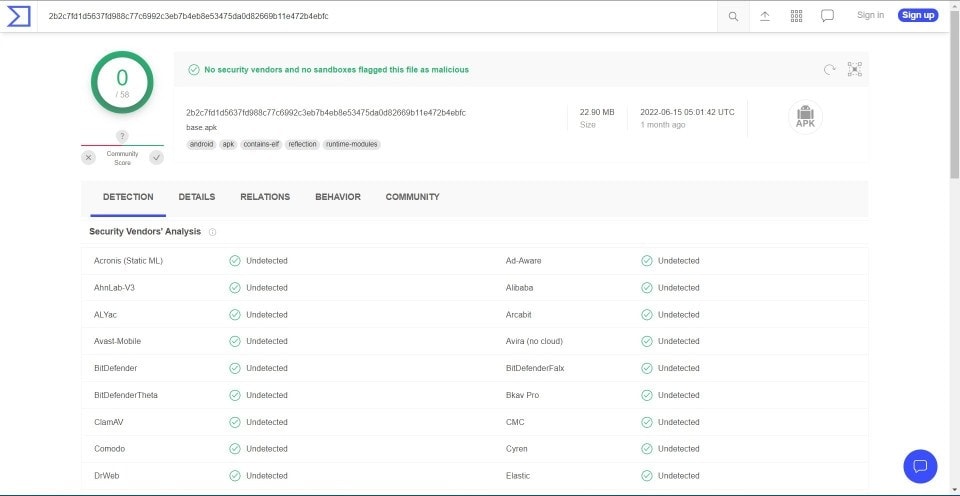Open the blue chat bubble widget
Screen dimensions: 960x496
920,467
